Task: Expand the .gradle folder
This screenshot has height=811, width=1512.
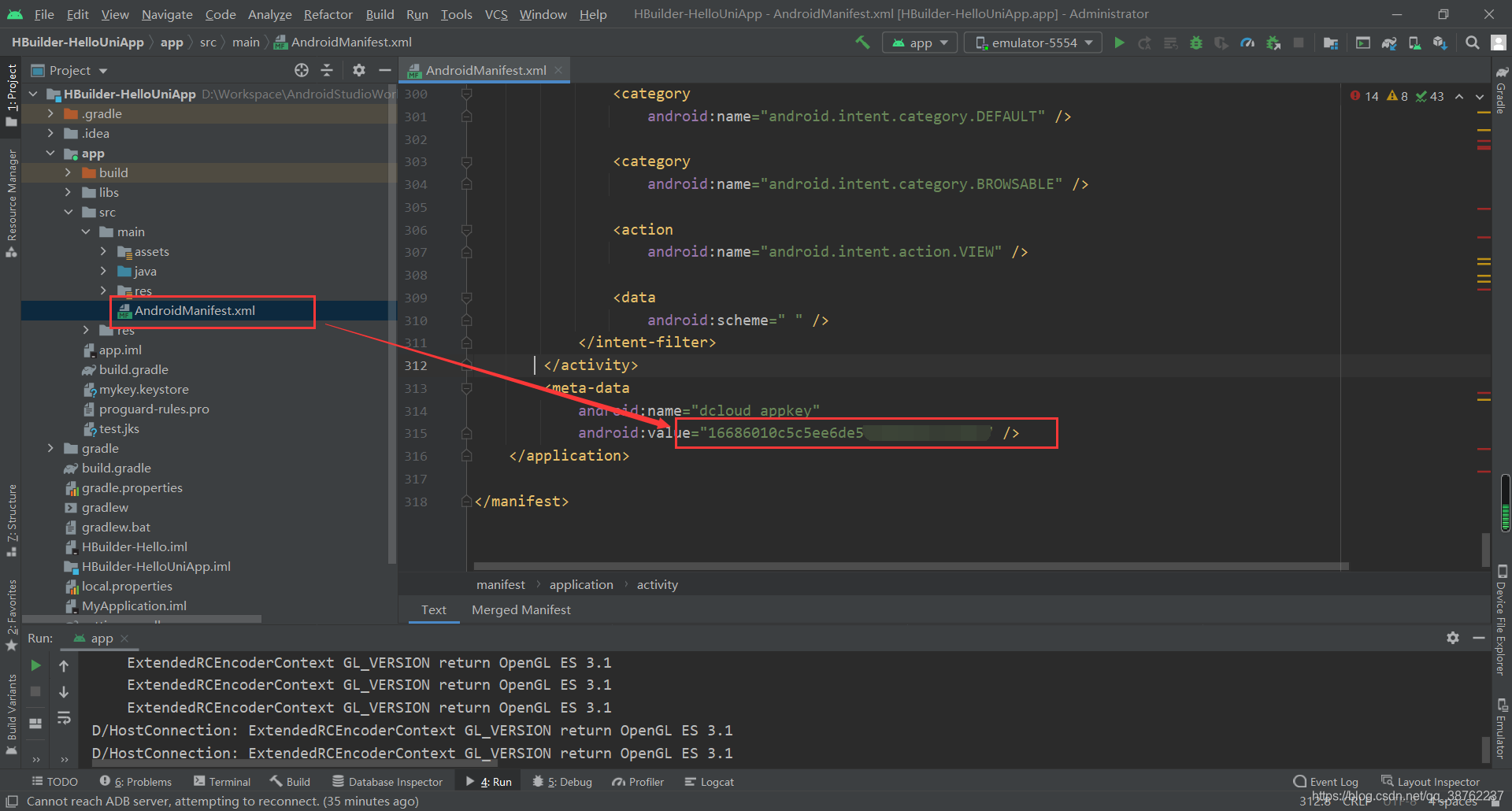Action: coord(50,113)
